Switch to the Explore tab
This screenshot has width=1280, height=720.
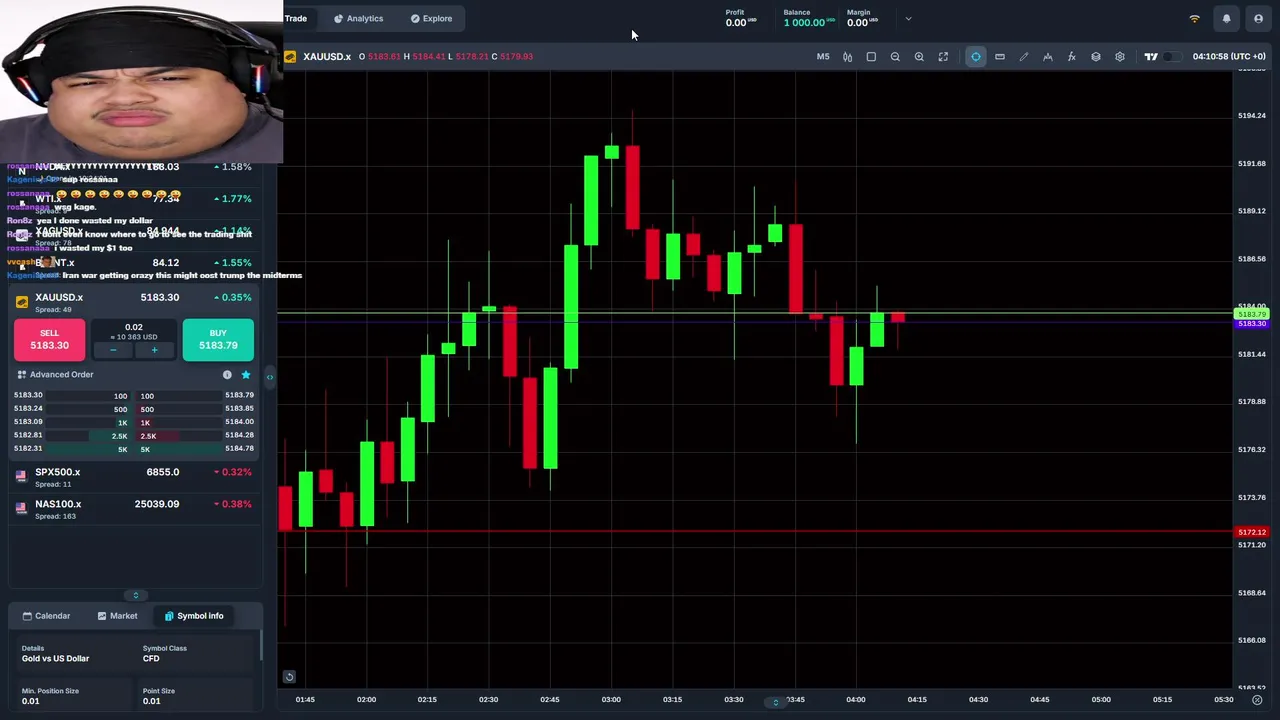tap(431, 18)
